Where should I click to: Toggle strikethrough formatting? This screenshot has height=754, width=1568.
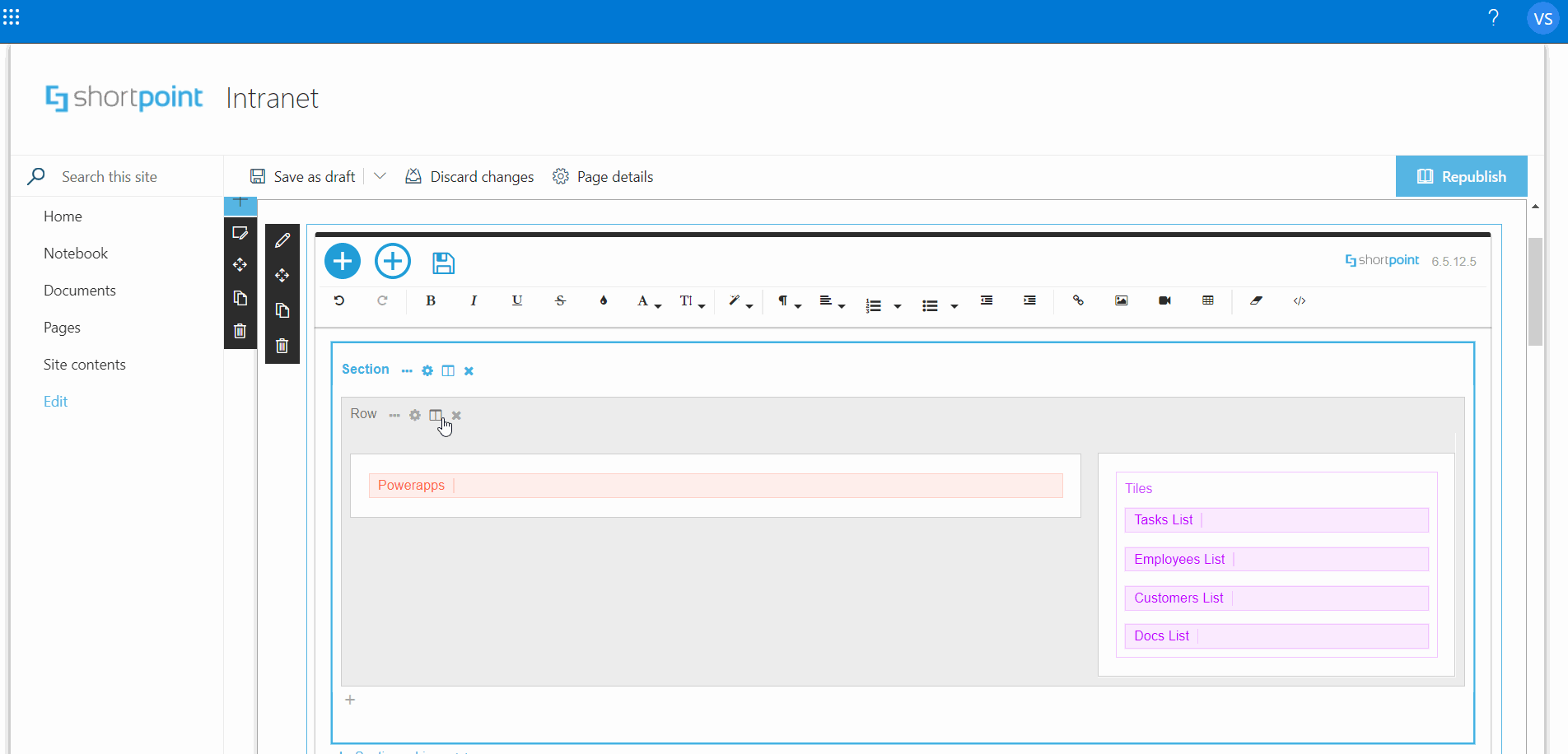[560, 301]
